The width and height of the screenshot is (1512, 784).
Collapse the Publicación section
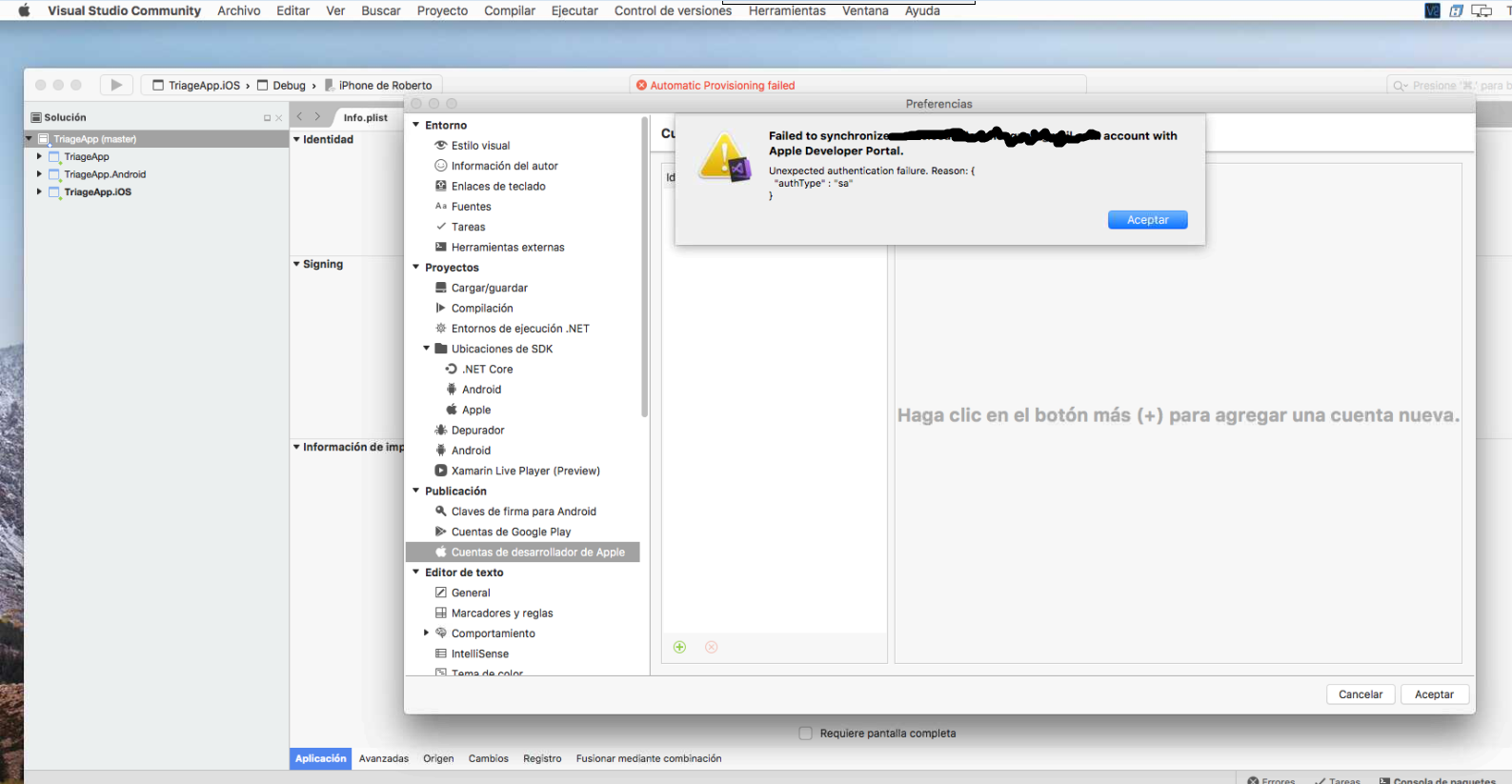pos(416,491)
